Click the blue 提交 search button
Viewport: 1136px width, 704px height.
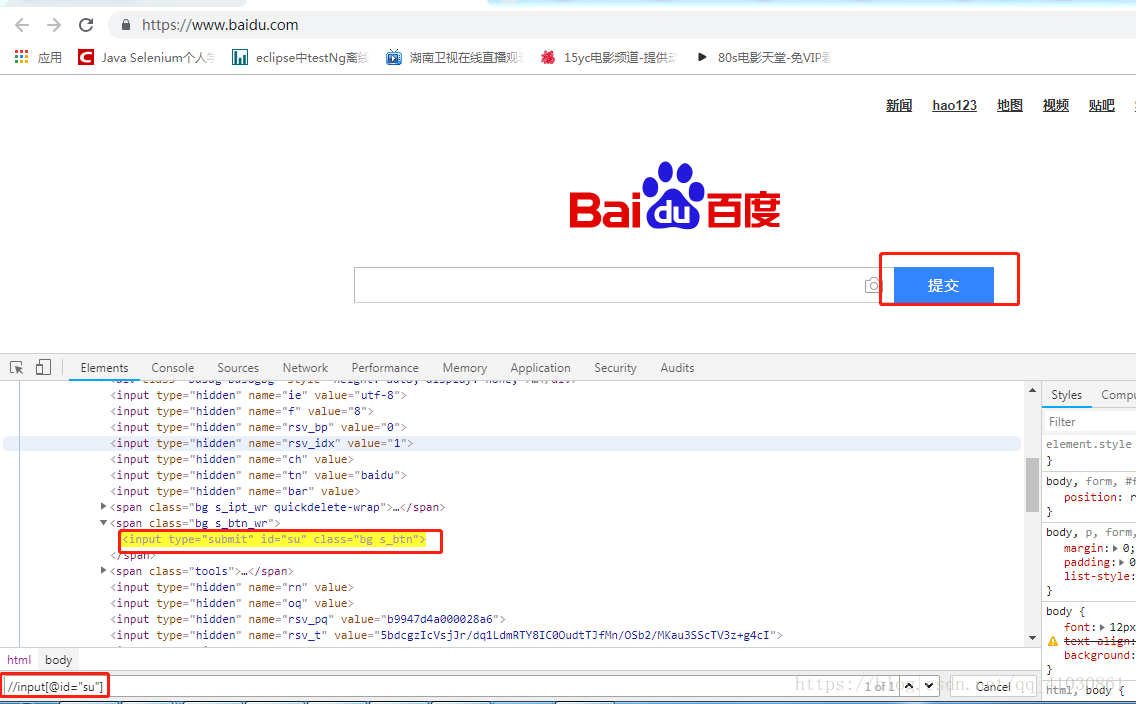pyautogui.click(x=943, y=285)
